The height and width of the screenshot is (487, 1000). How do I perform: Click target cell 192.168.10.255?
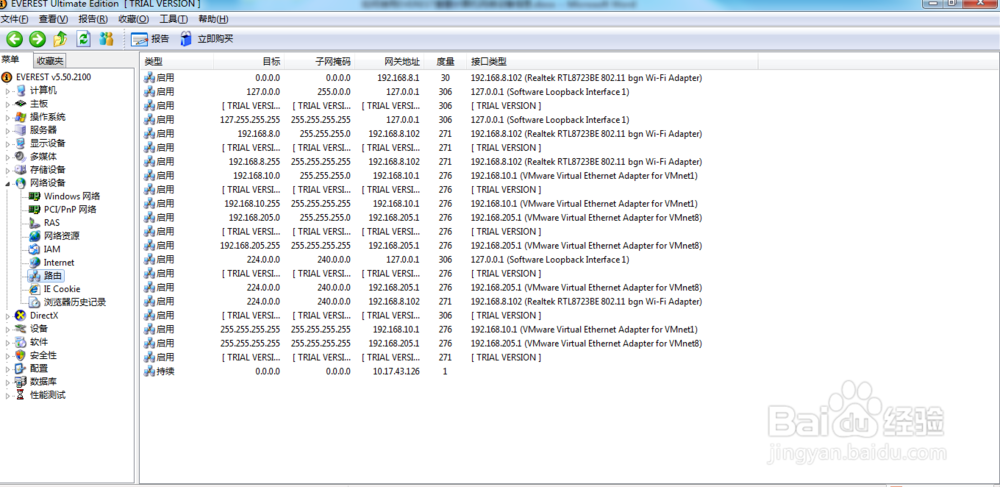point(252,203)
